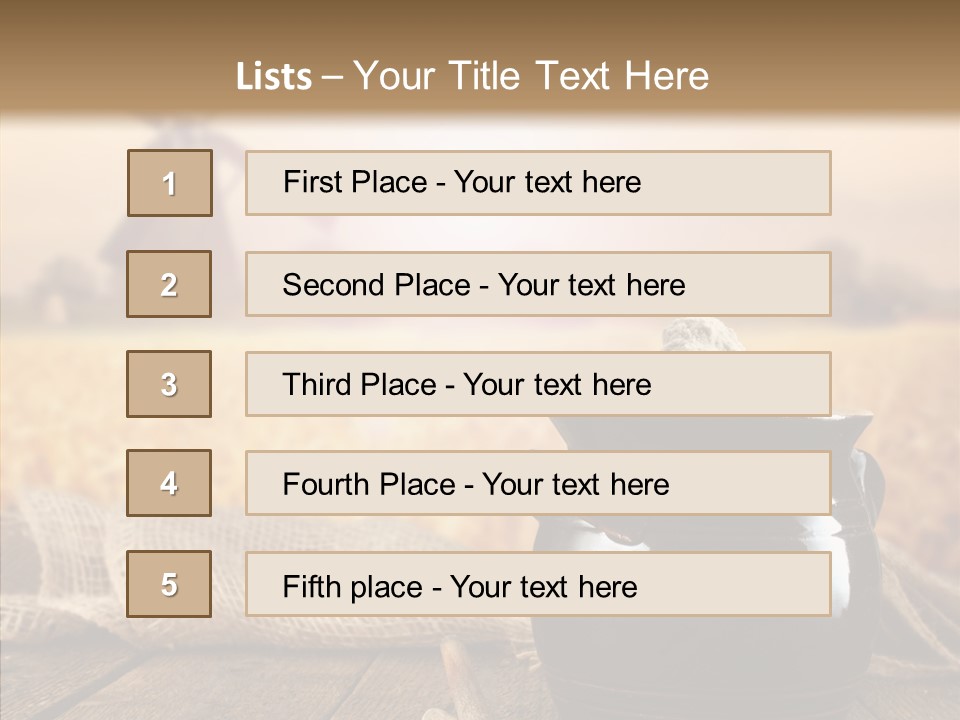This screenshot has width=960, height=720.
Task: Select the Fourth Place text box
Action: tap(538, 483)
